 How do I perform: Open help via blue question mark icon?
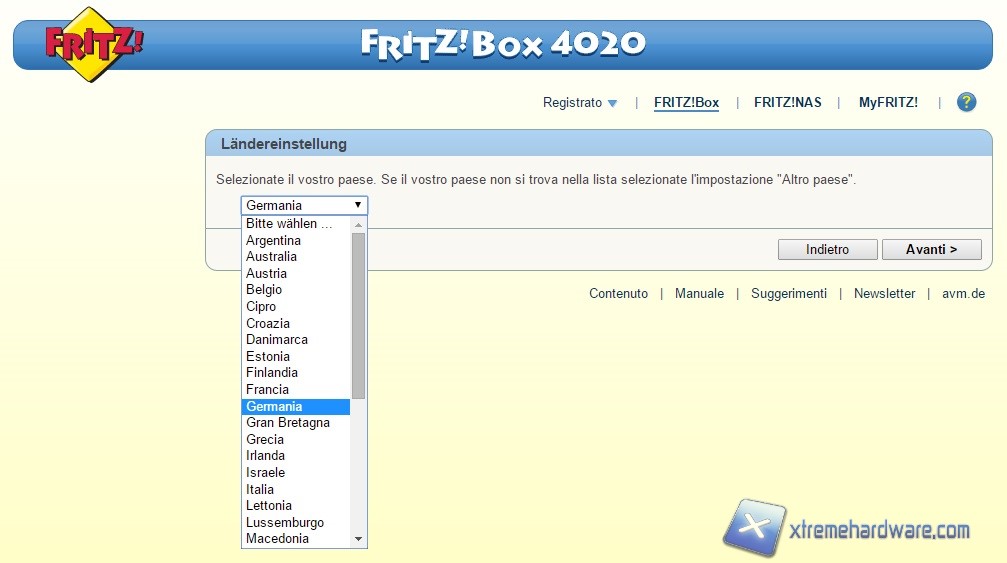pos(966,102)
